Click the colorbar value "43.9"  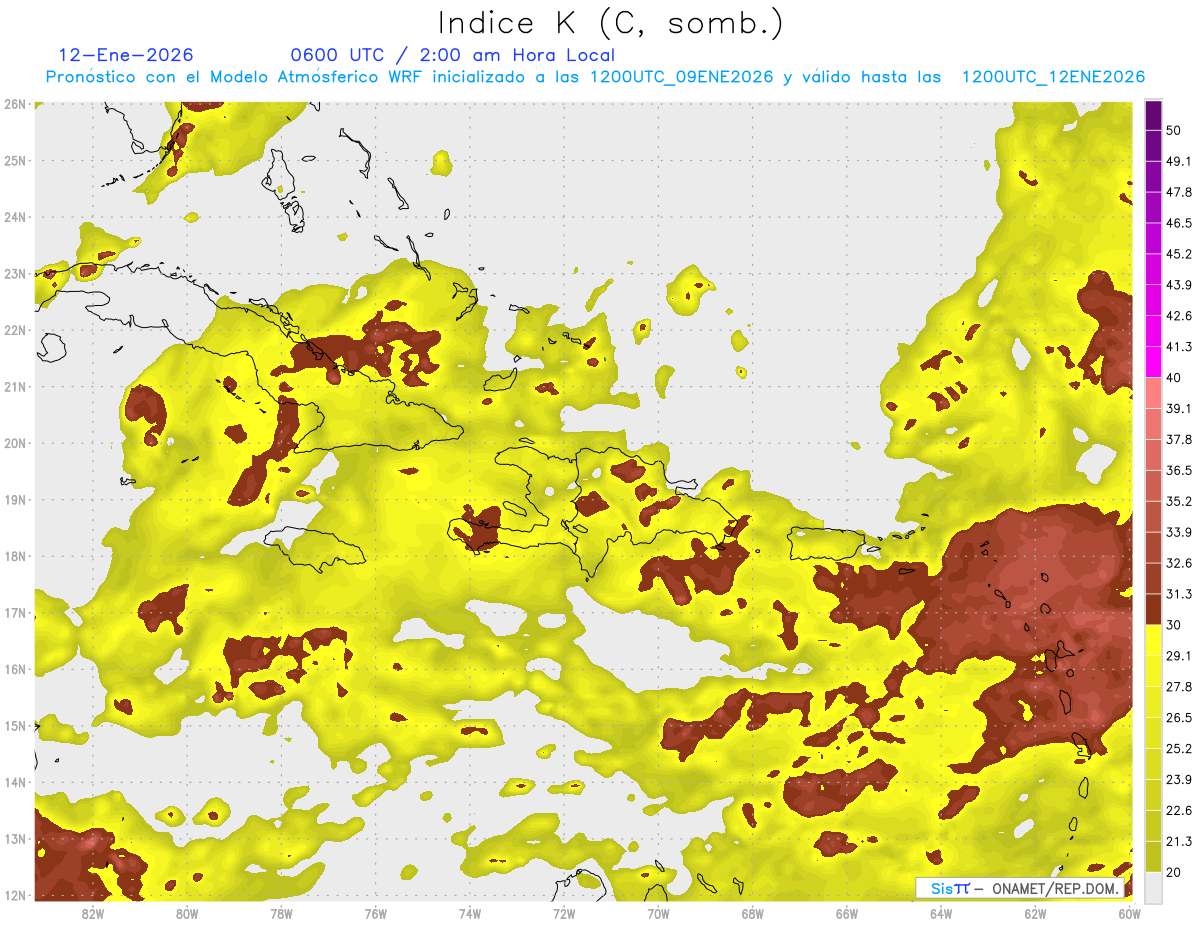click(1179, 285)
